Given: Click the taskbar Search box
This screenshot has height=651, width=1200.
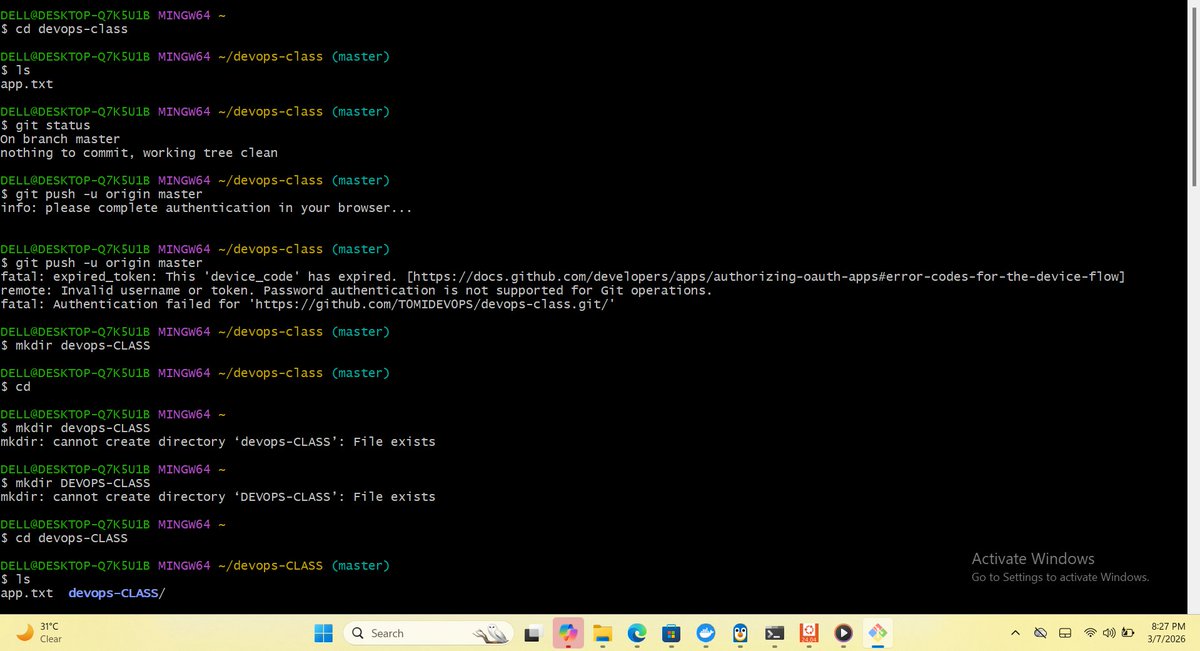Looking at the screenshot, I should click(429, 633).
